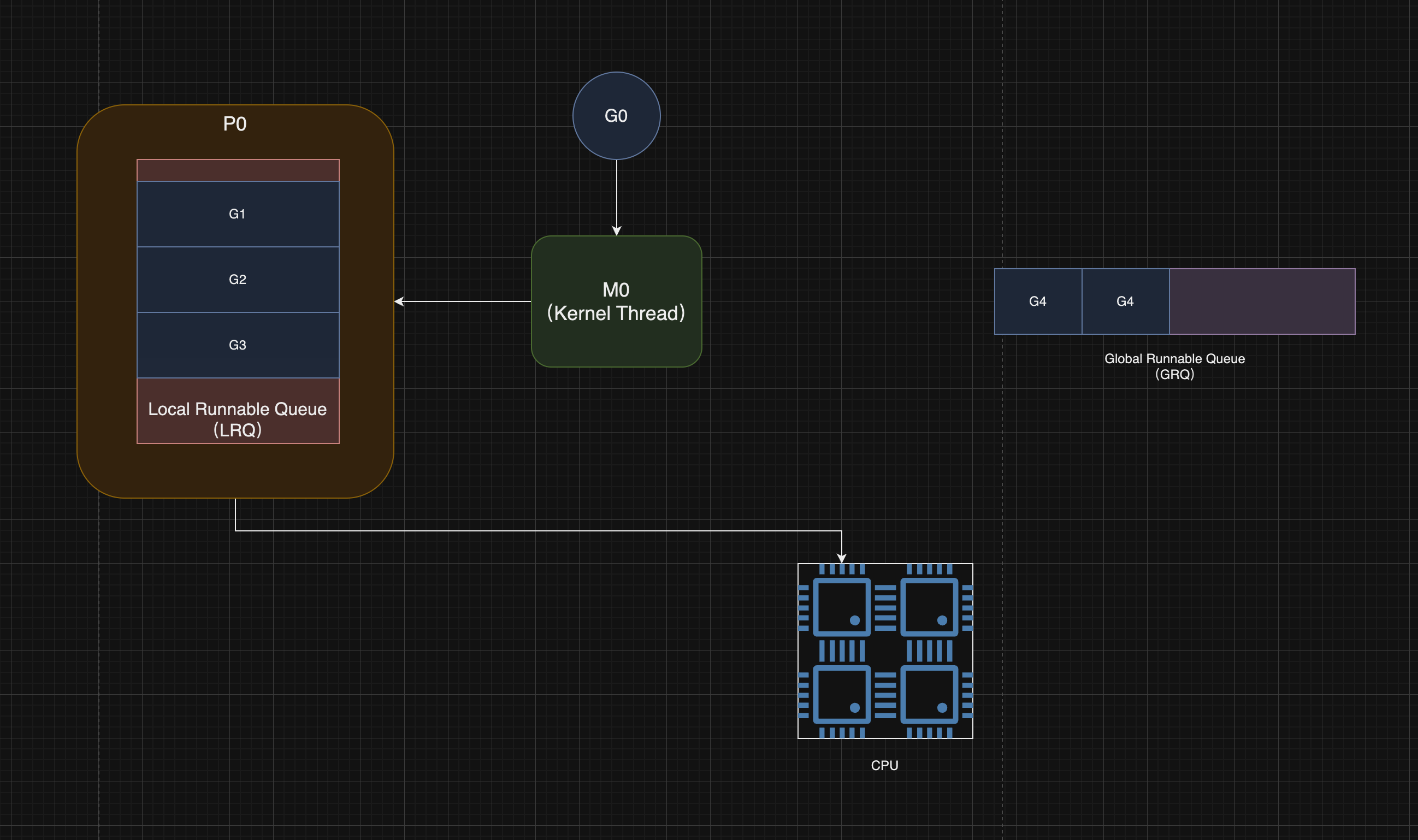Select the first G4 cell in GRQ
The width and height of the screenshot is (1418, 840).
1037,301
